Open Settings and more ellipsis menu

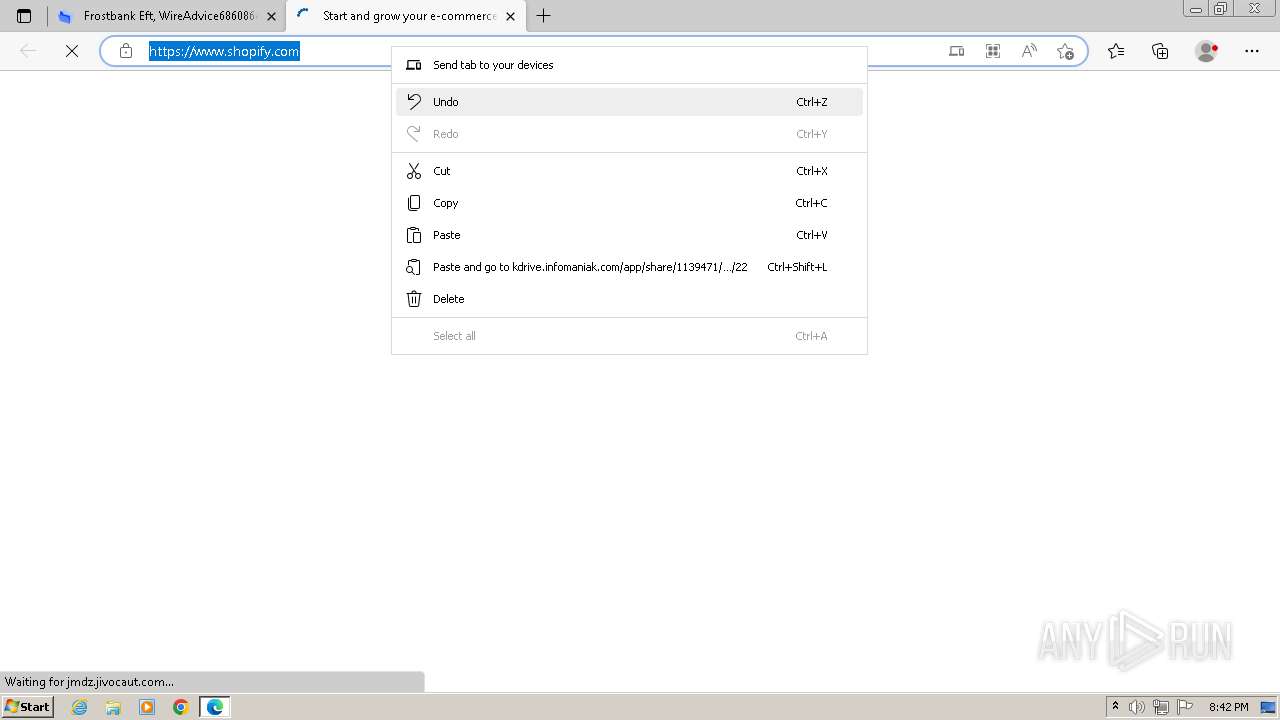1252,51
